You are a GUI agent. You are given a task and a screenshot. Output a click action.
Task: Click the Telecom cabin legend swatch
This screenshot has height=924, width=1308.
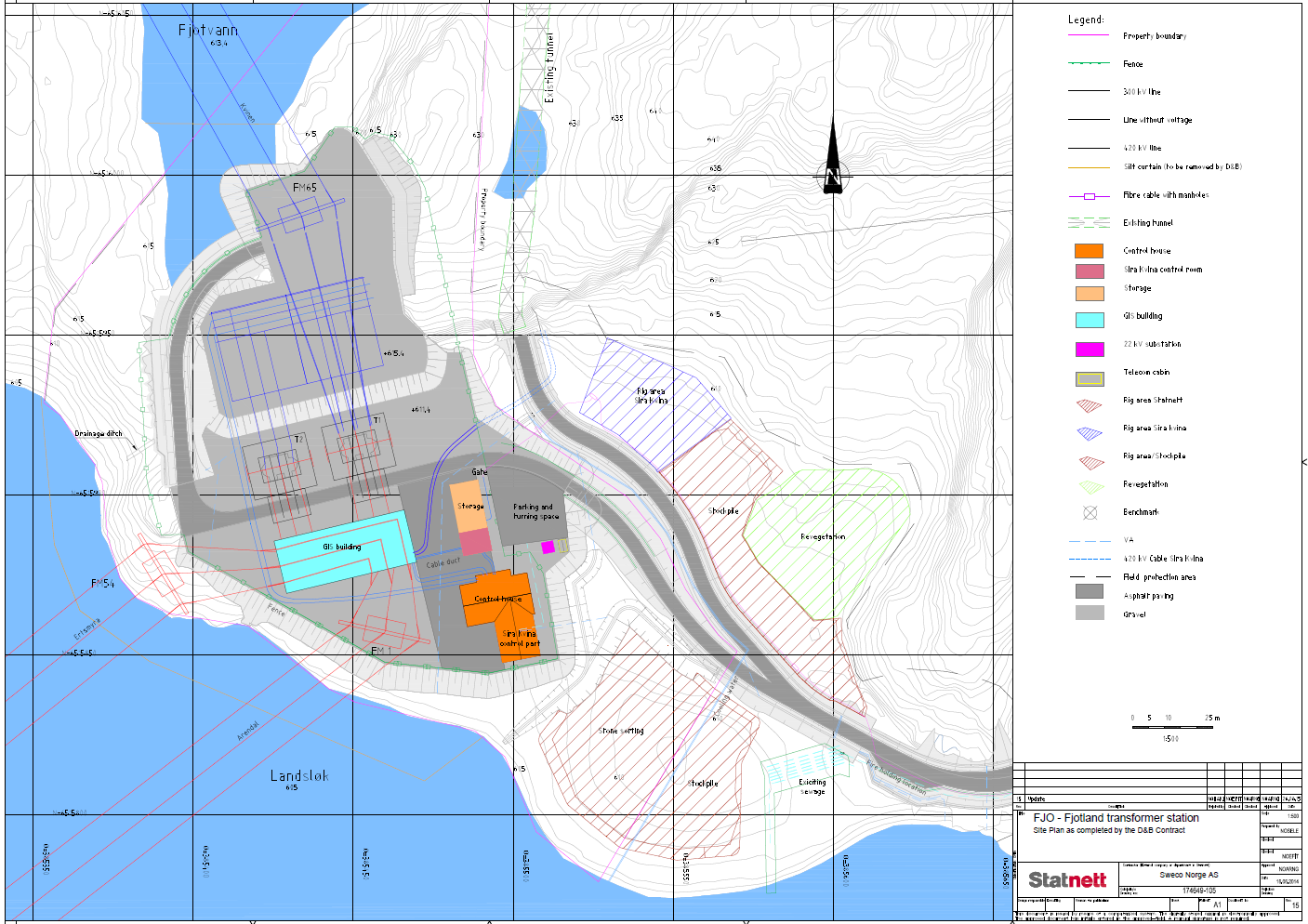click(1090, 378)
